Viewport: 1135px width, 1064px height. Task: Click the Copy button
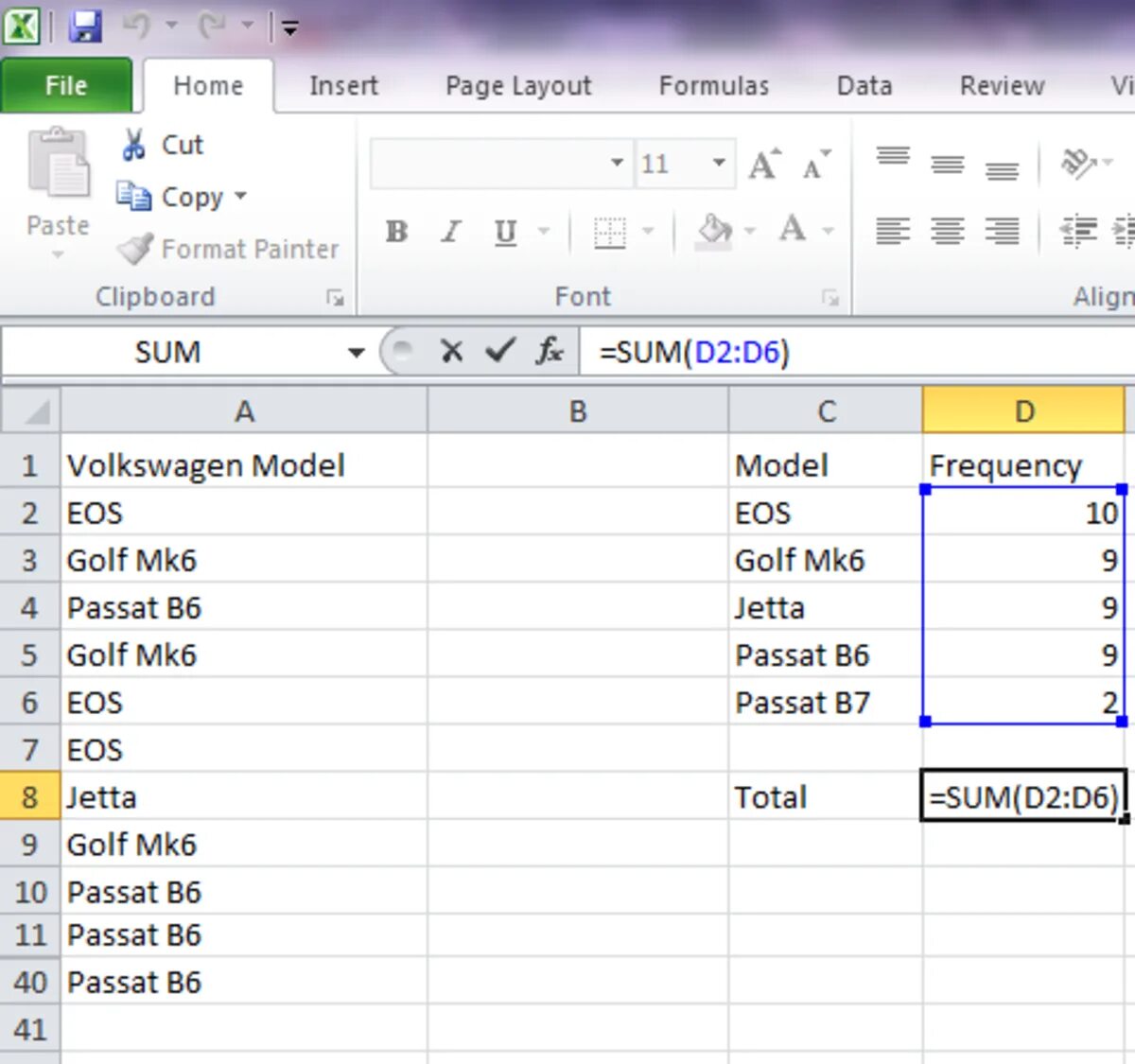point(170,197)
